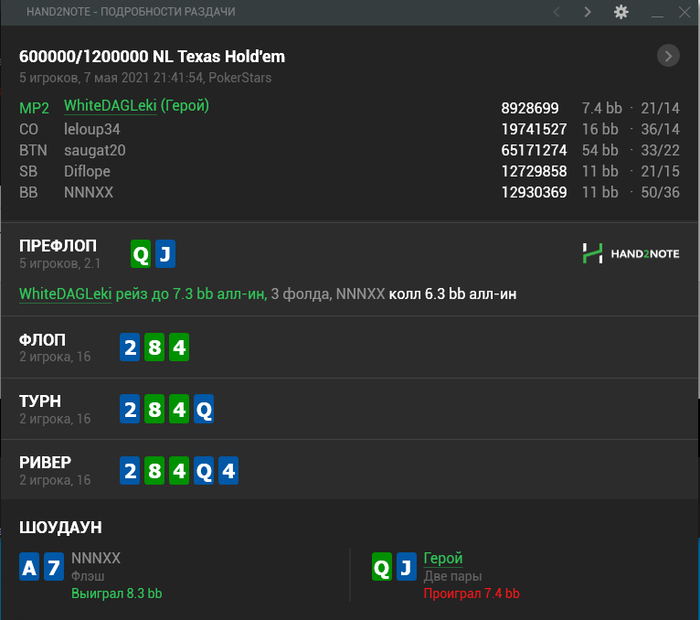Click the flop row 8 card
Screen dimensions: 700x620
[154, 347]
